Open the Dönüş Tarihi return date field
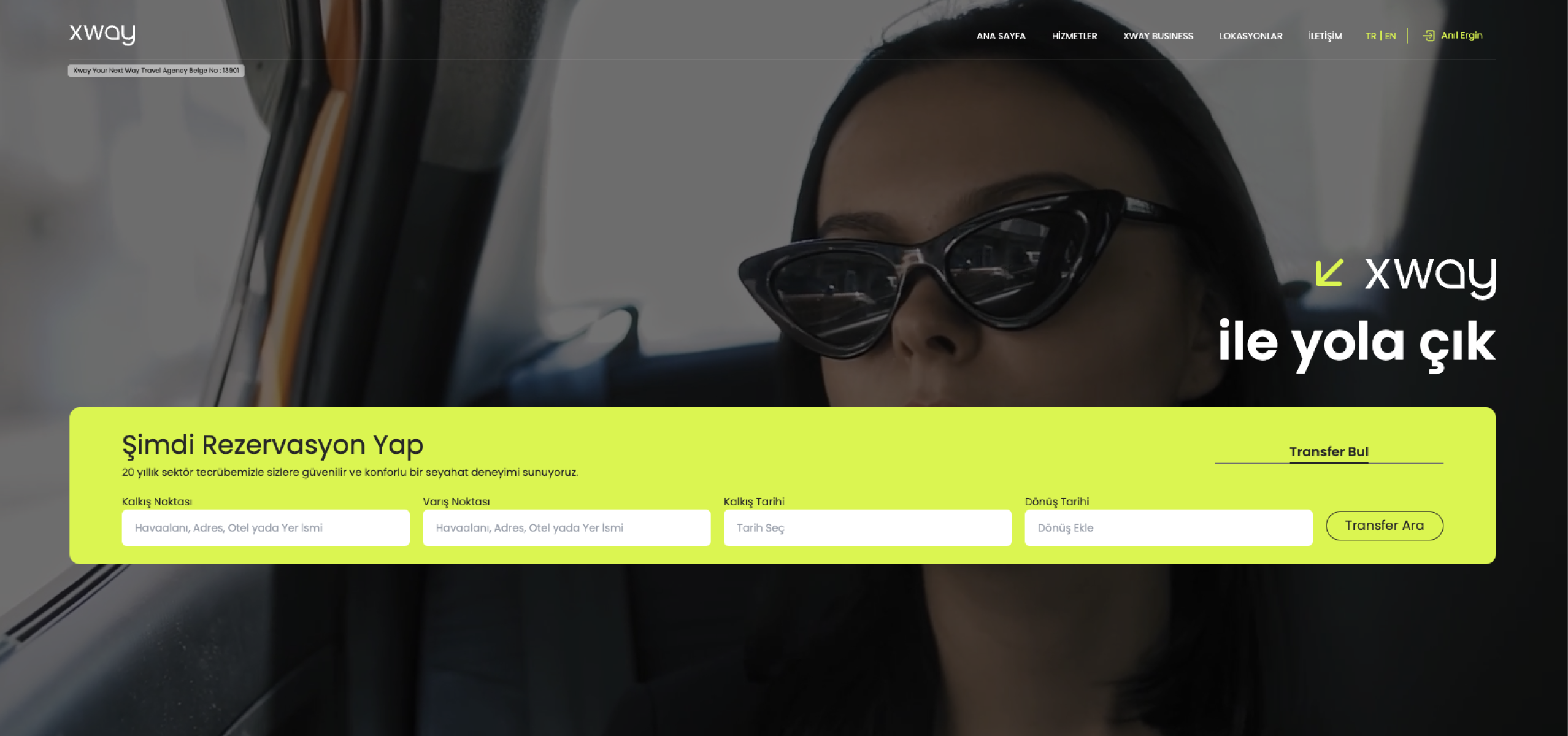The width and height of the screenshot is (1568, 736). (1167, 527)
